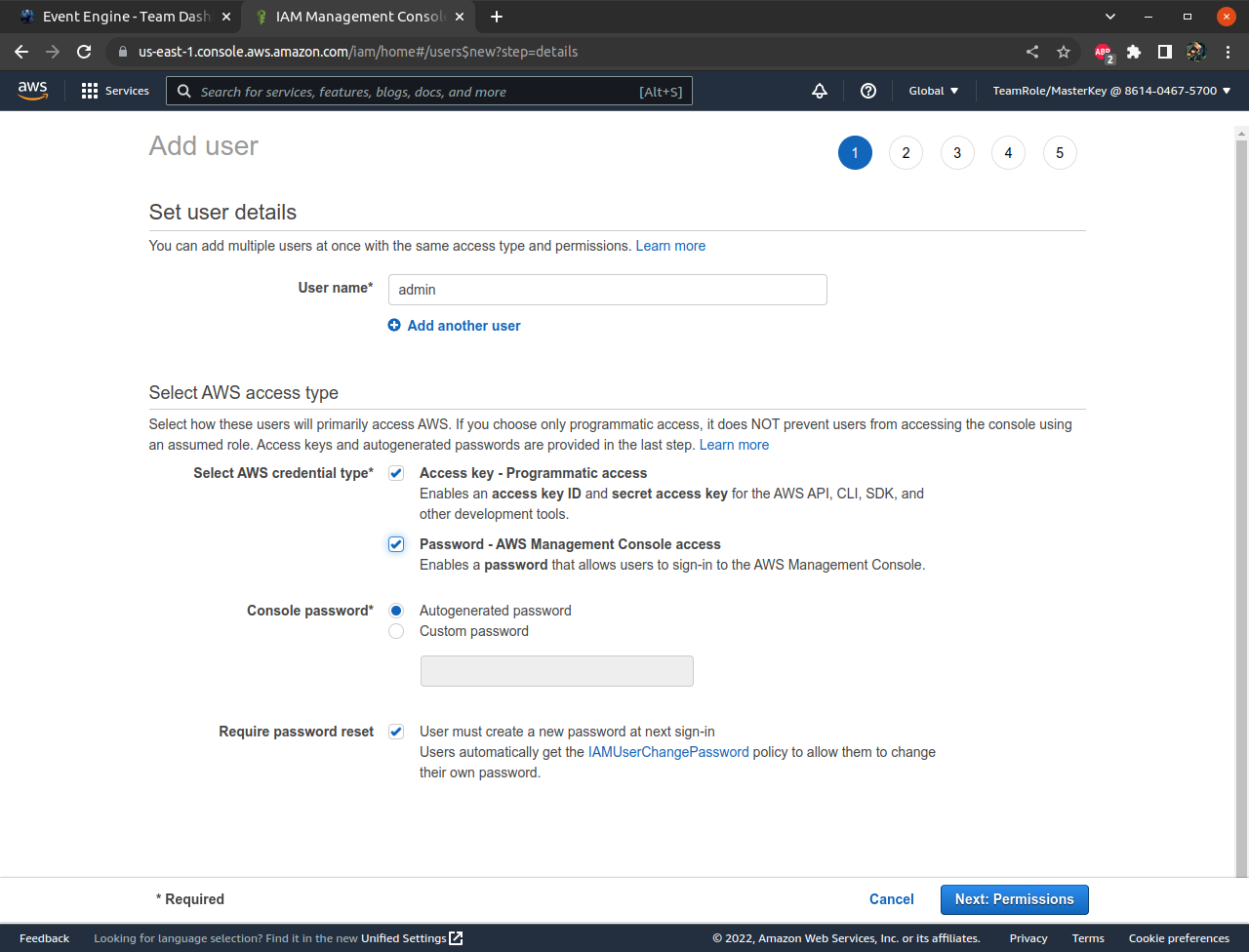Switch to the IAM Management Console tab
Viewport: 1249px width, 952px height.
358,17
